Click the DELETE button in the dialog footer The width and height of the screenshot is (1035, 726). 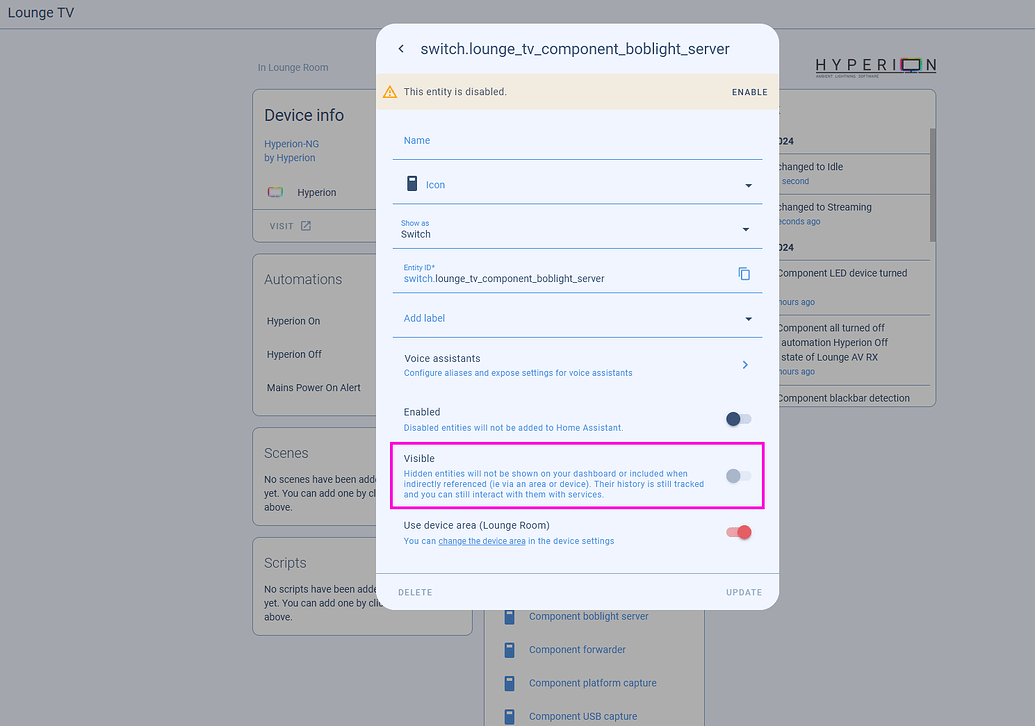click(415, 592)
